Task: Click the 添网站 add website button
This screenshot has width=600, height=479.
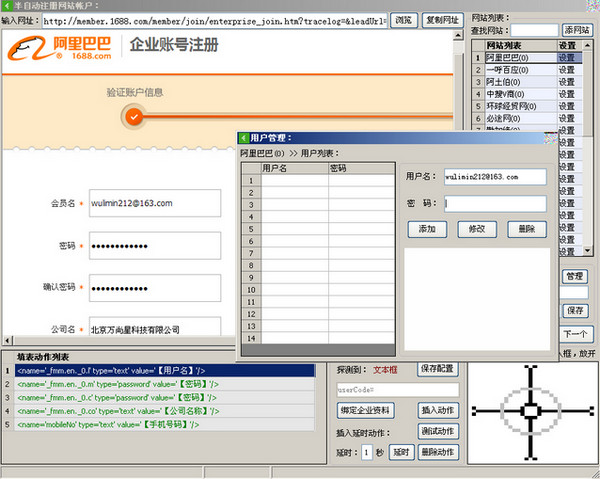Action: click(577, 30)
